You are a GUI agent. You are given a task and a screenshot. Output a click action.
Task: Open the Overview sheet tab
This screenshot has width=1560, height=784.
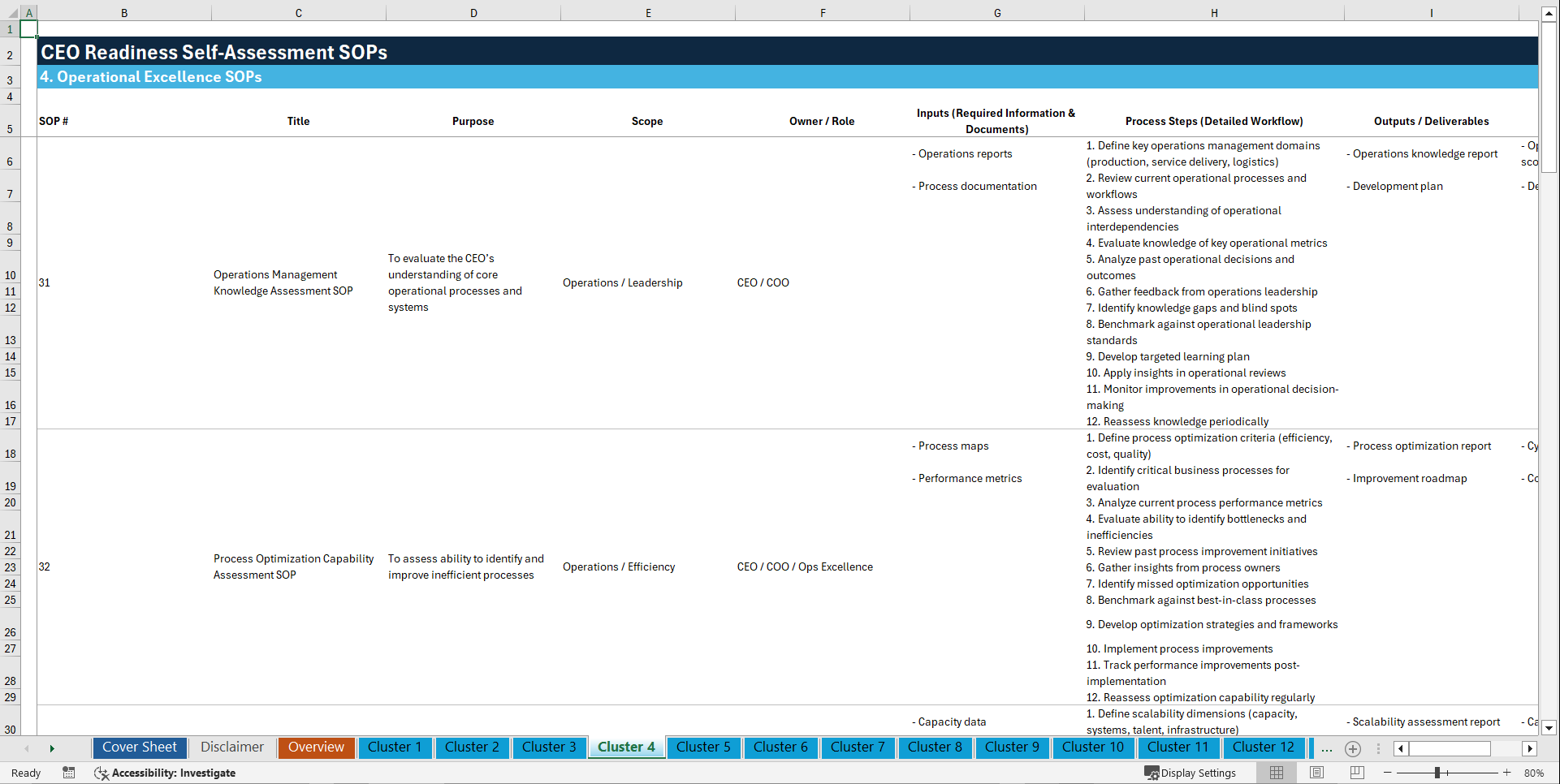point(316,747)
